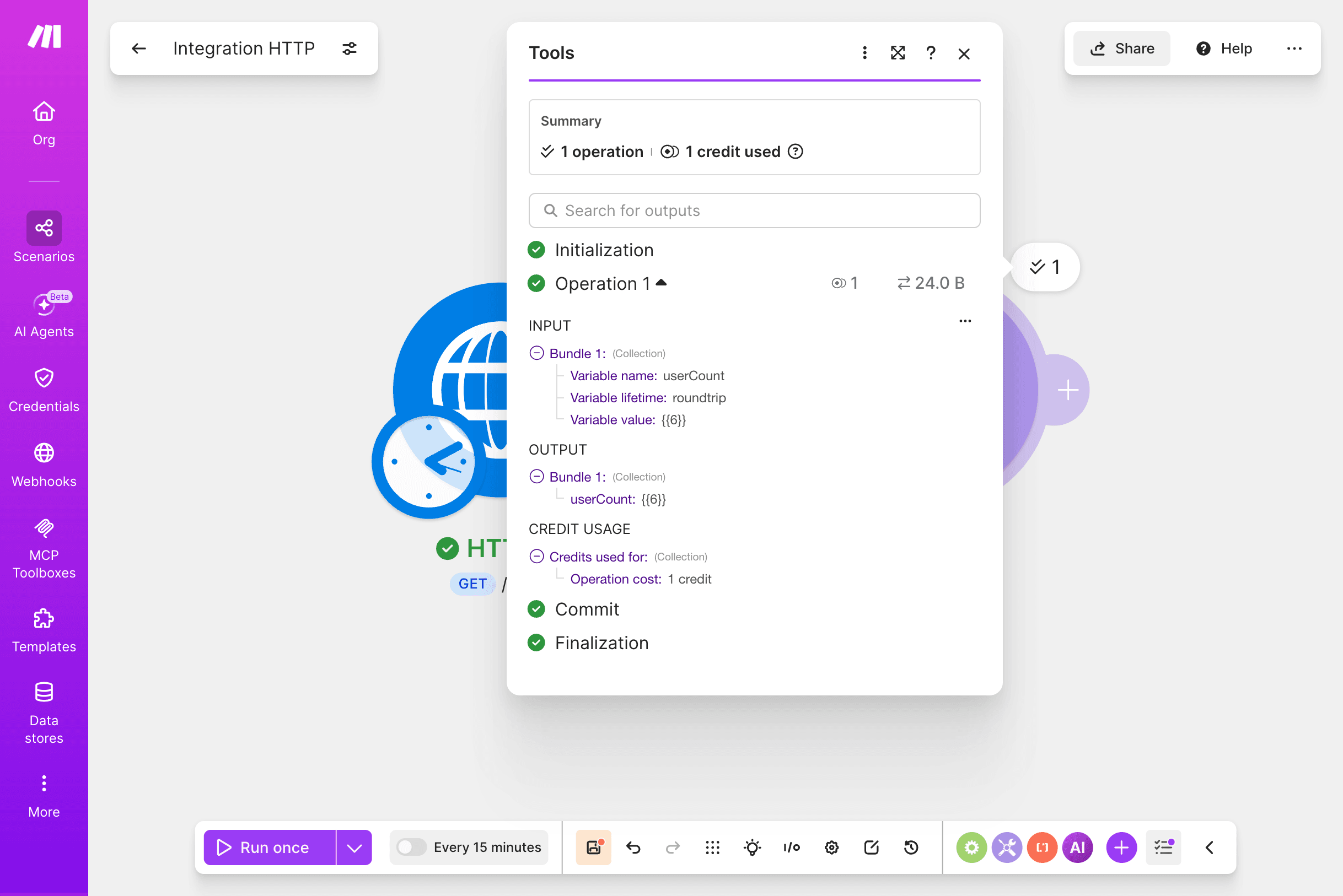
Task: Click the Search for outputs field
Action: tap(755, 211)
